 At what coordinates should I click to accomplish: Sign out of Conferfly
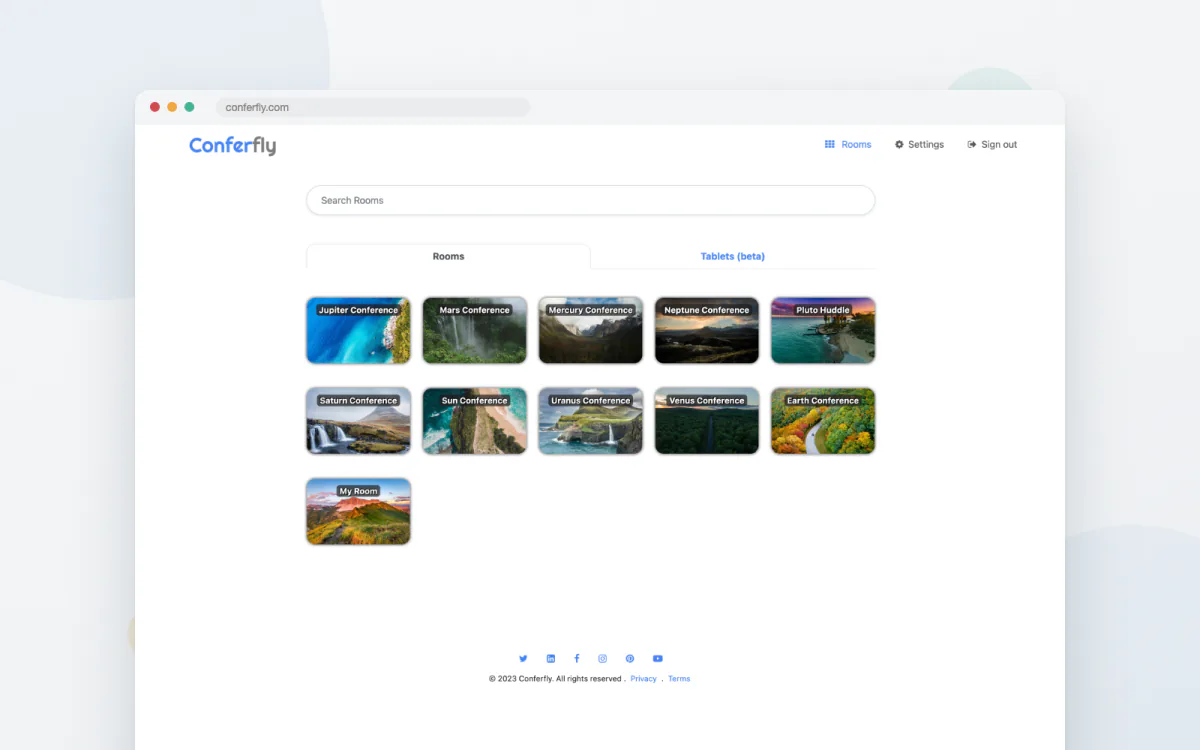(x=992, y=145)
